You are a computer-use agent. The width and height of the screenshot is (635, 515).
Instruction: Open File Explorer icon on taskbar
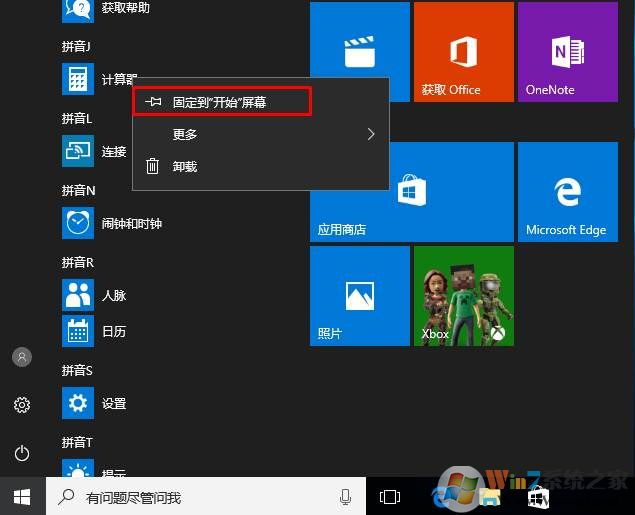[490, 498]
